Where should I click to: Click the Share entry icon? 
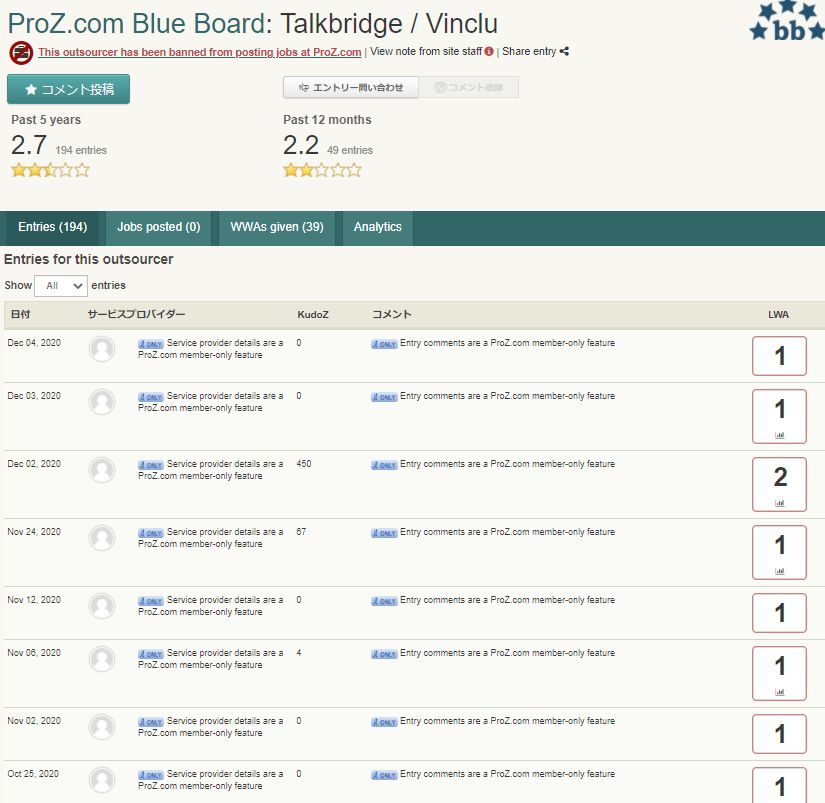click(x=564, y=52)
